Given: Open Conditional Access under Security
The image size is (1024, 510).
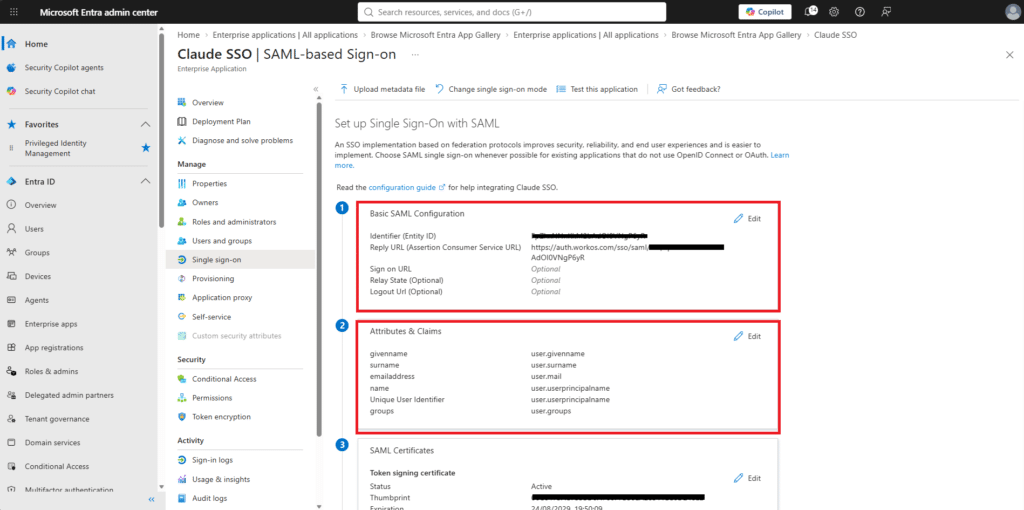Looking at the screenshot, I should click(224, 379).
